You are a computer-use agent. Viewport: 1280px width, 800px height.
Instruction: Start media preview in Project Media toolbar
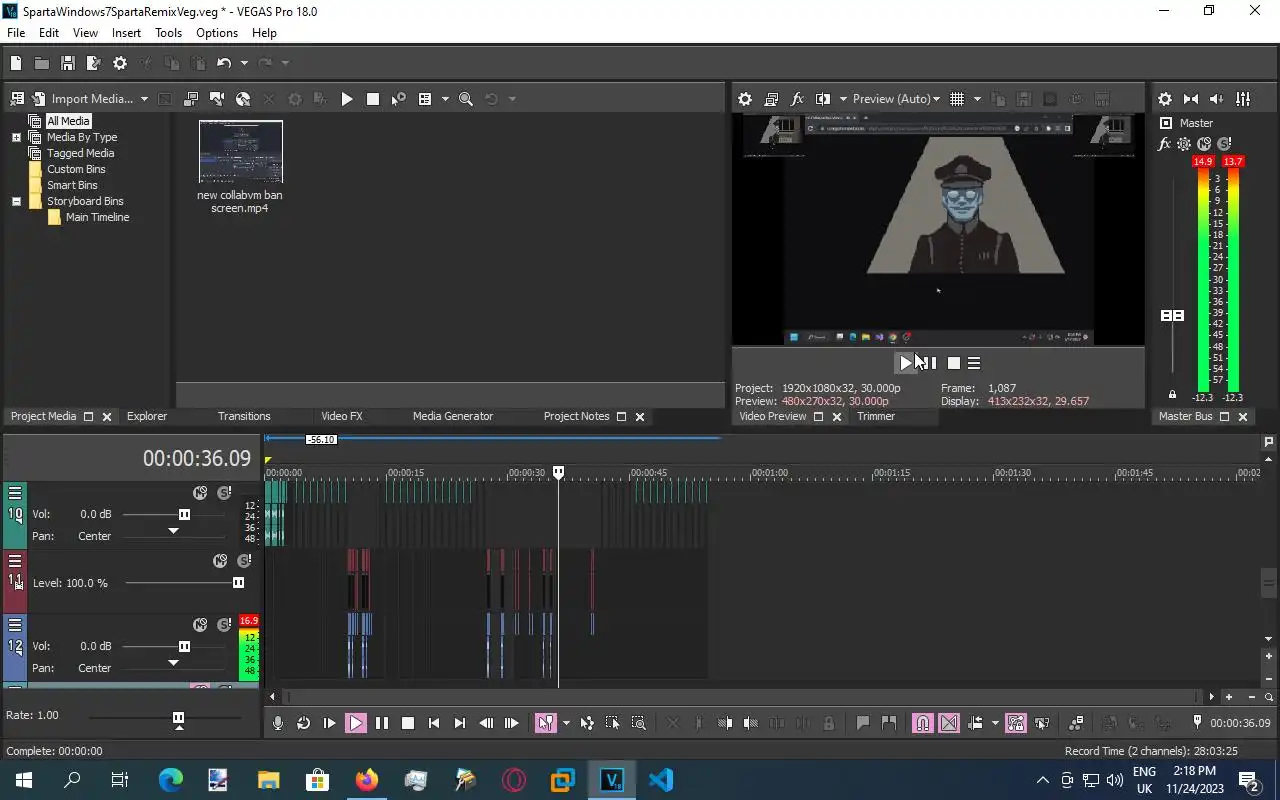point(347,99)
